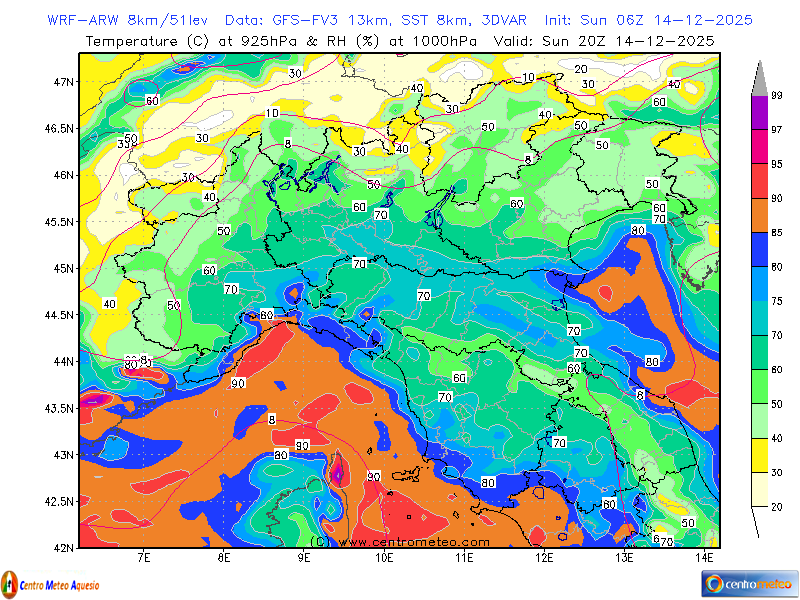Select the orange 85-90 legend swatch
This screenshot has width=800, height=600.
[x=759, y=214]
